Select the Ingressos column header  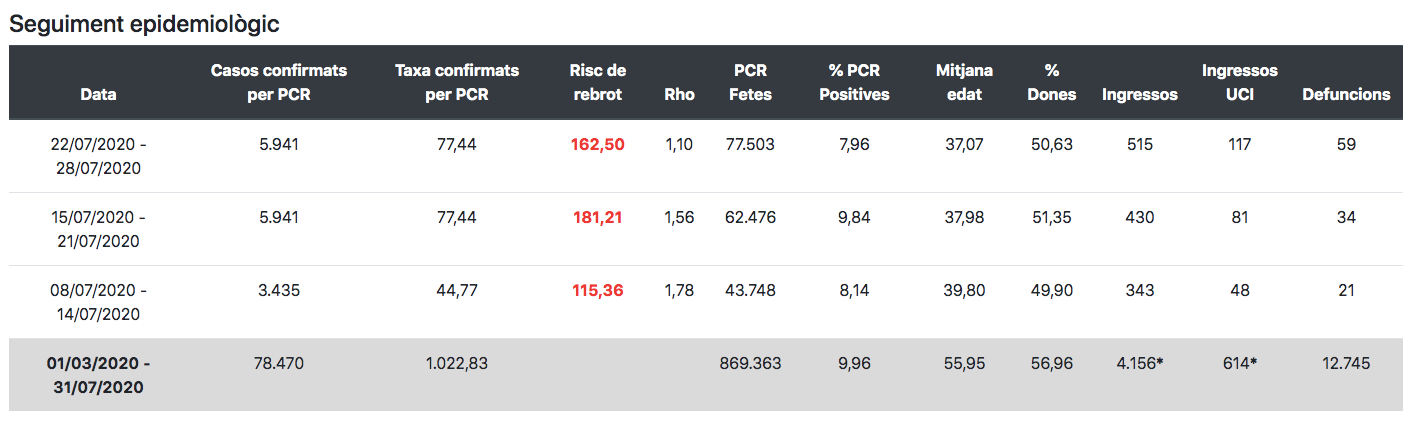pos(1139,95)
